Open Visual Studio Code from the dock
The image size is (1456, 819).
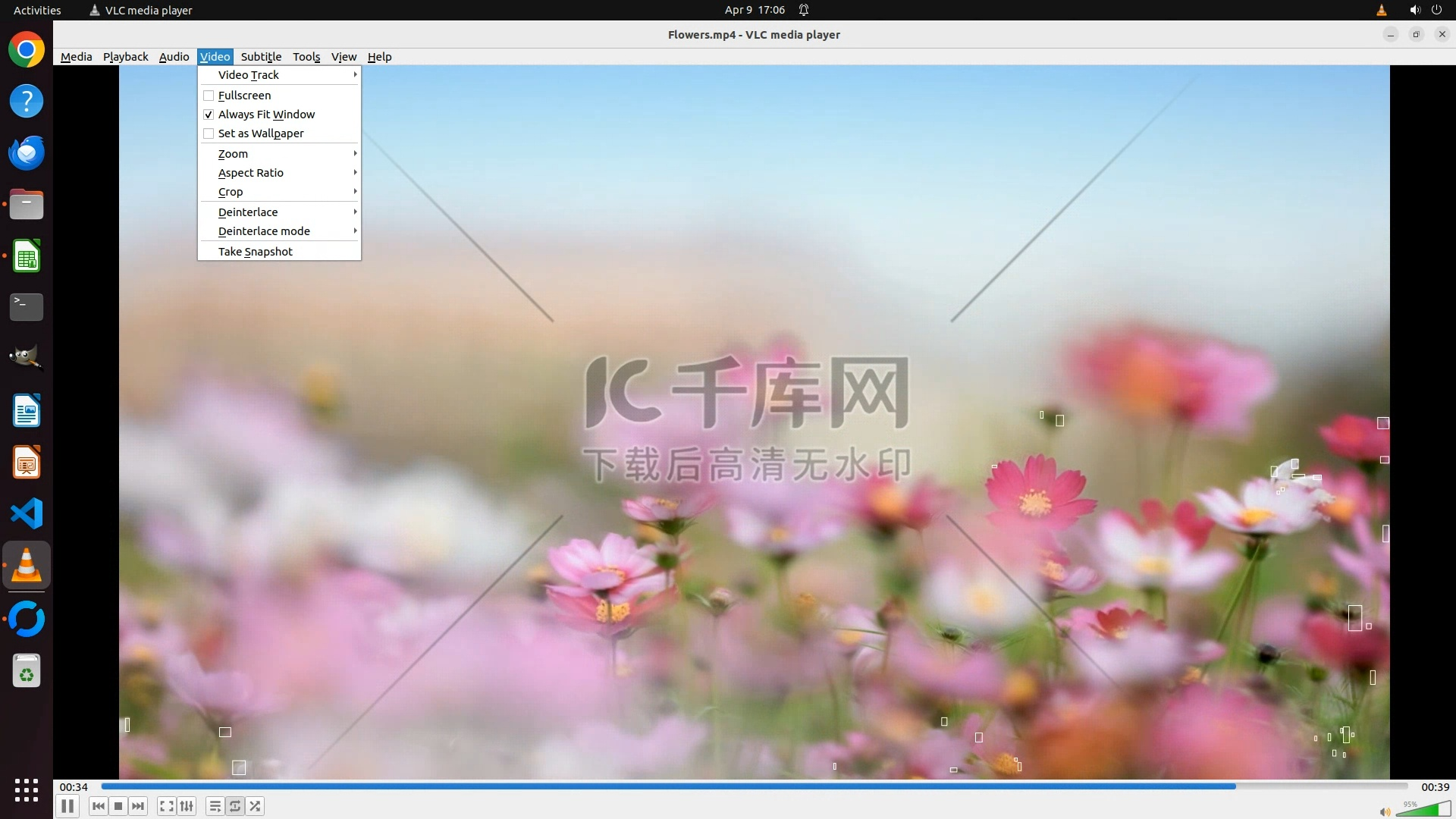click(x=27, y=514)
